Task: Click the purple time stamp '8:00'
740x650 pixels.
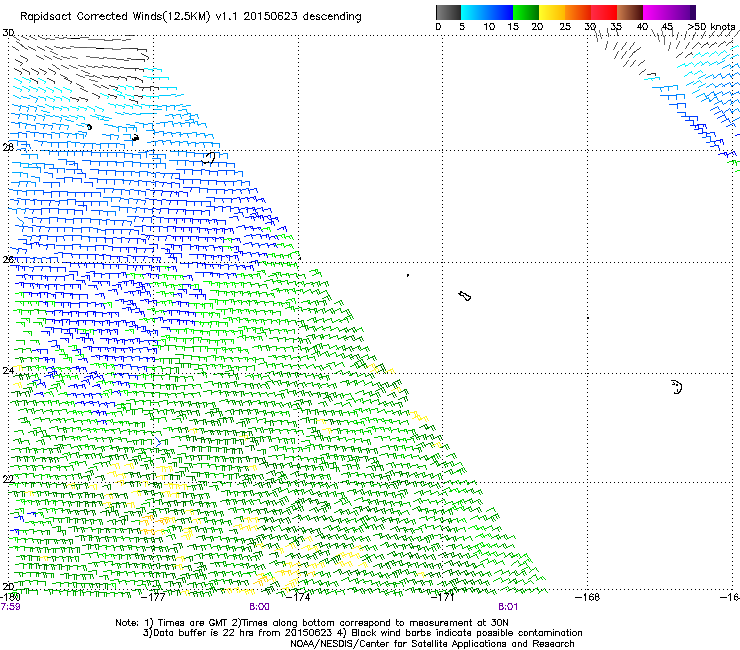Action: pyautogui.click(x=259, y=607)
